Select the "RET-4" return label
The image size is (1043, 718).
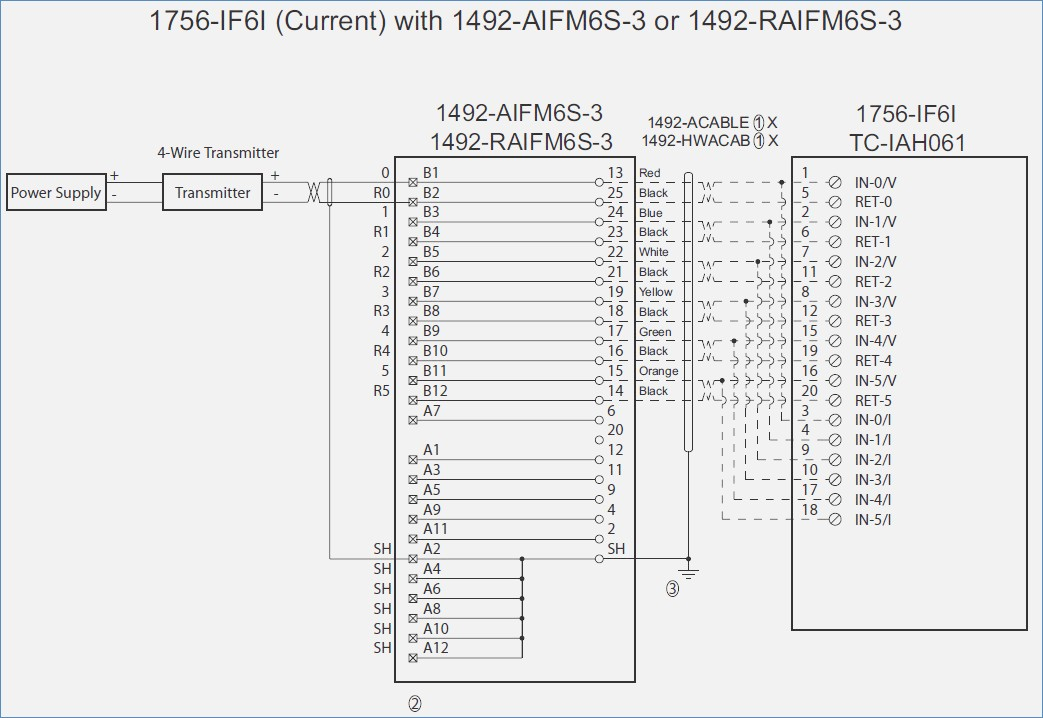coord(873,361)
